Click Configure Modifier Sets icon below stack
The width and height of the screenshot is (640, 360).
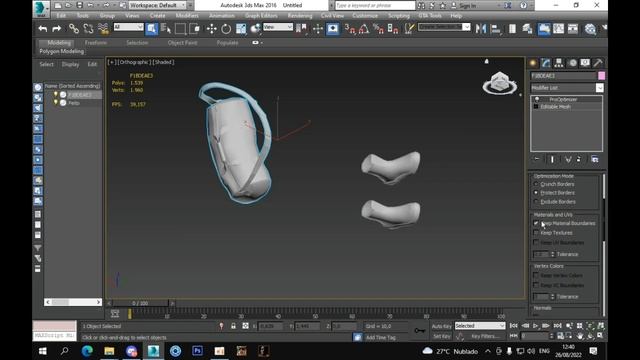pyautogui.click(x=595, y=160)
